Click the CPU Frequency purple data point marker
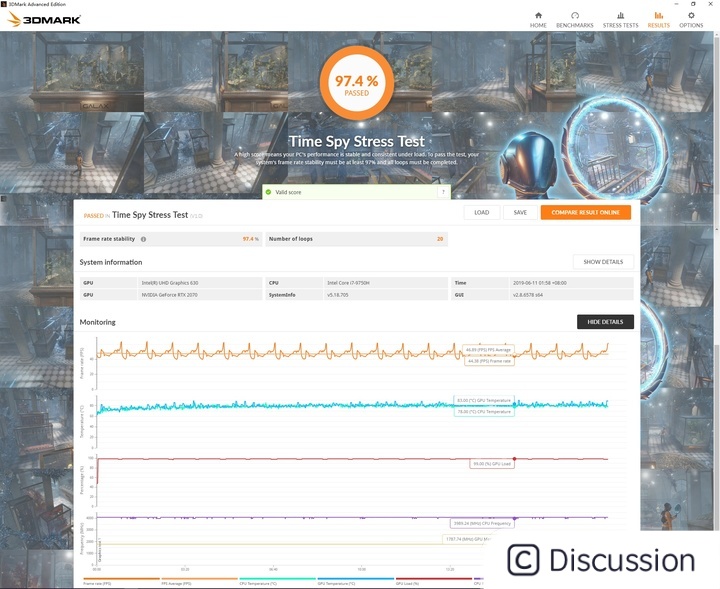 coord(514,518)
